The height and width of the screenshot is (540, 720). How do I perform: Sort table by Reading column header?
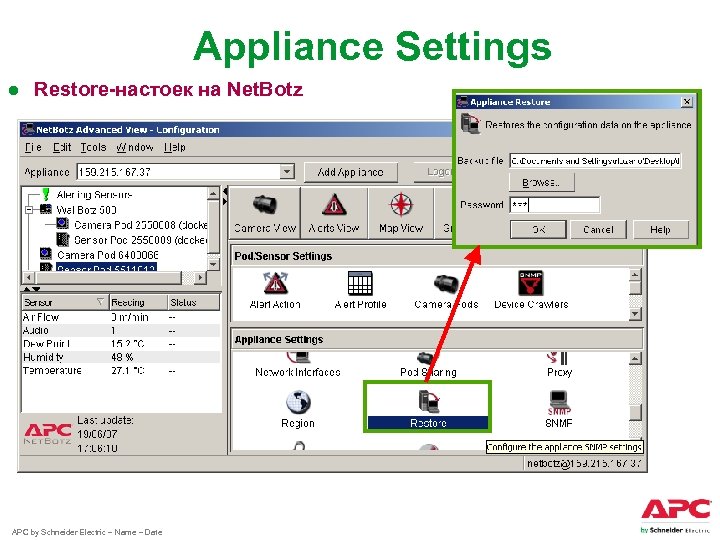(138, 302)
